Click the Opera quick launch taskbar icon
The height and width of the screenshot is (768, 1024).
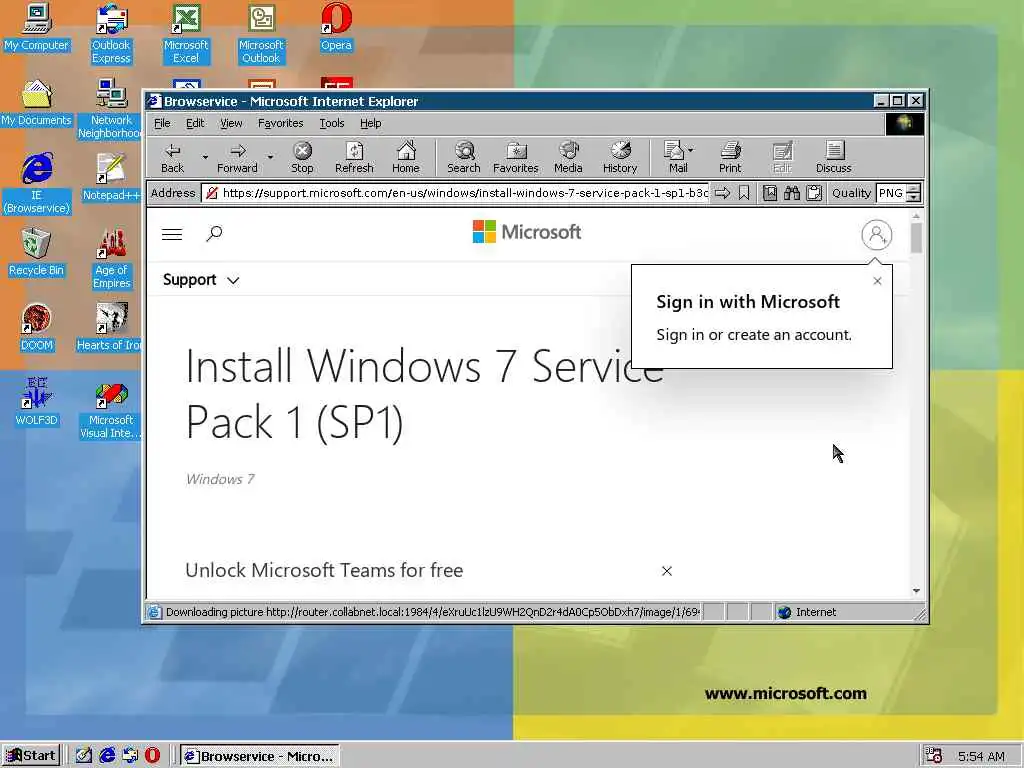(152, 756)
